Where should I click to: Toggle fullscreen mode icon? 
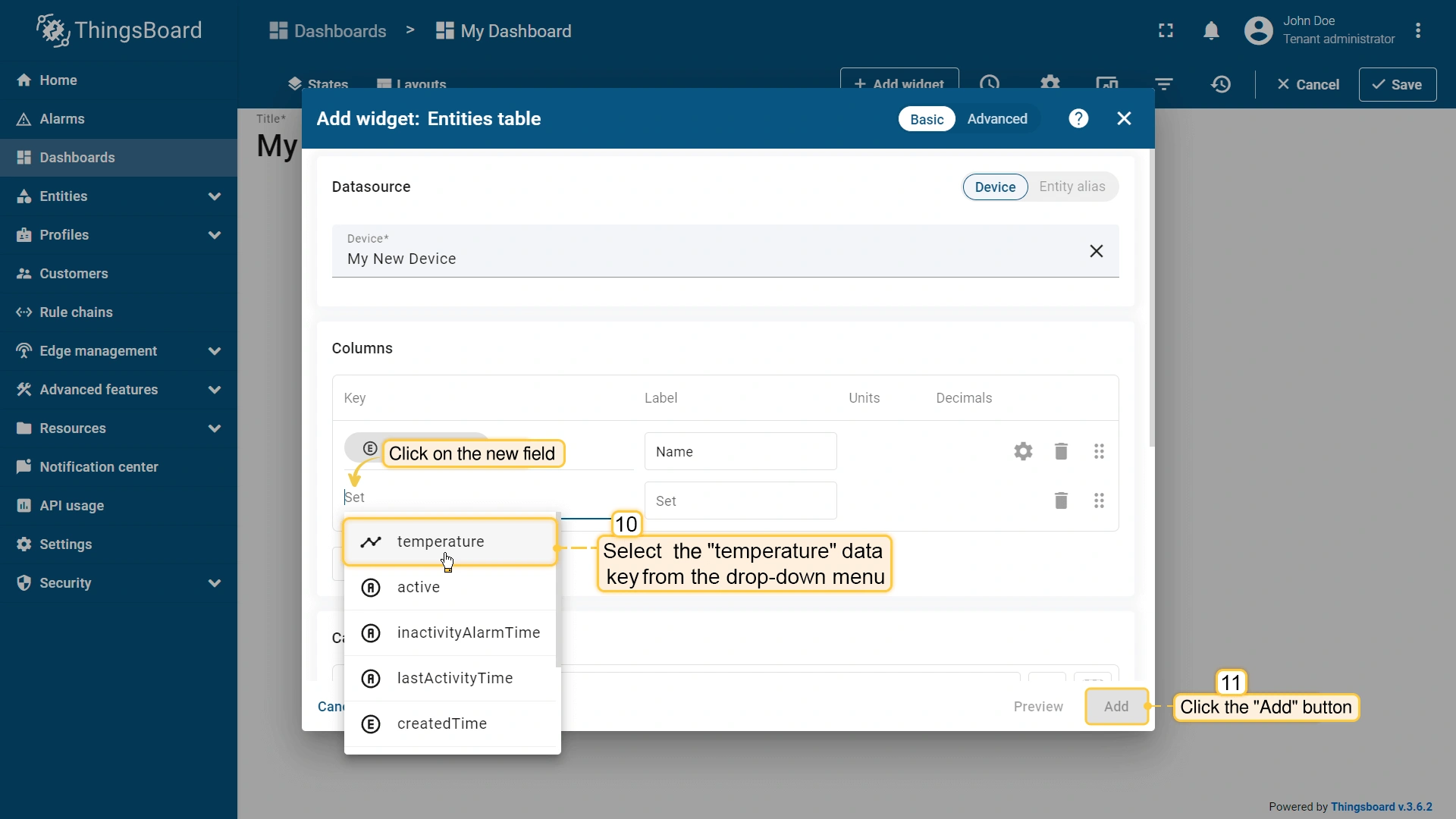(1166, 31)
